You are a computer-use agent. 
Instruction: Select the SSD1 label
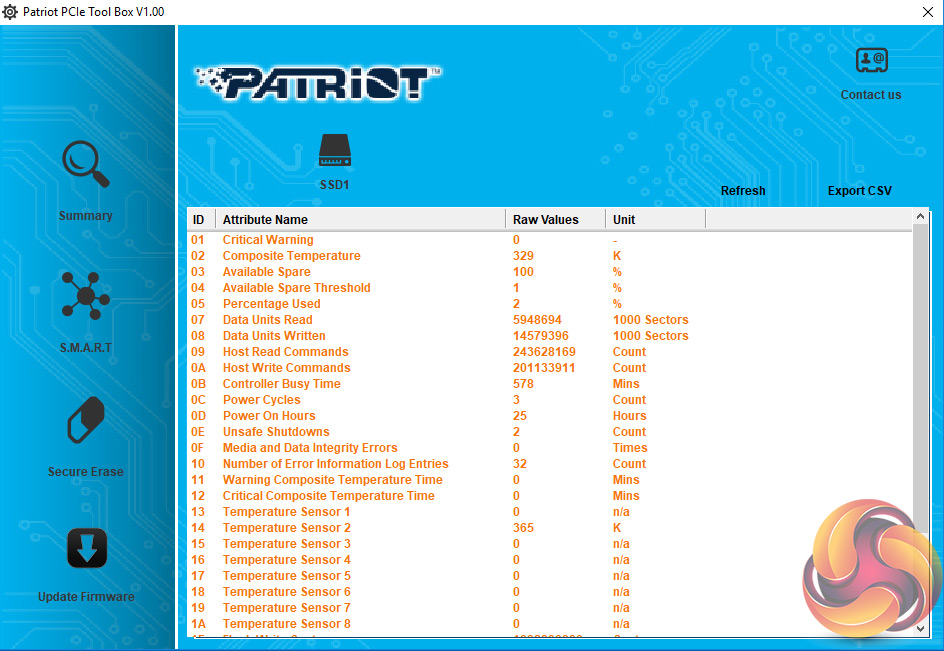pos(334,185)
